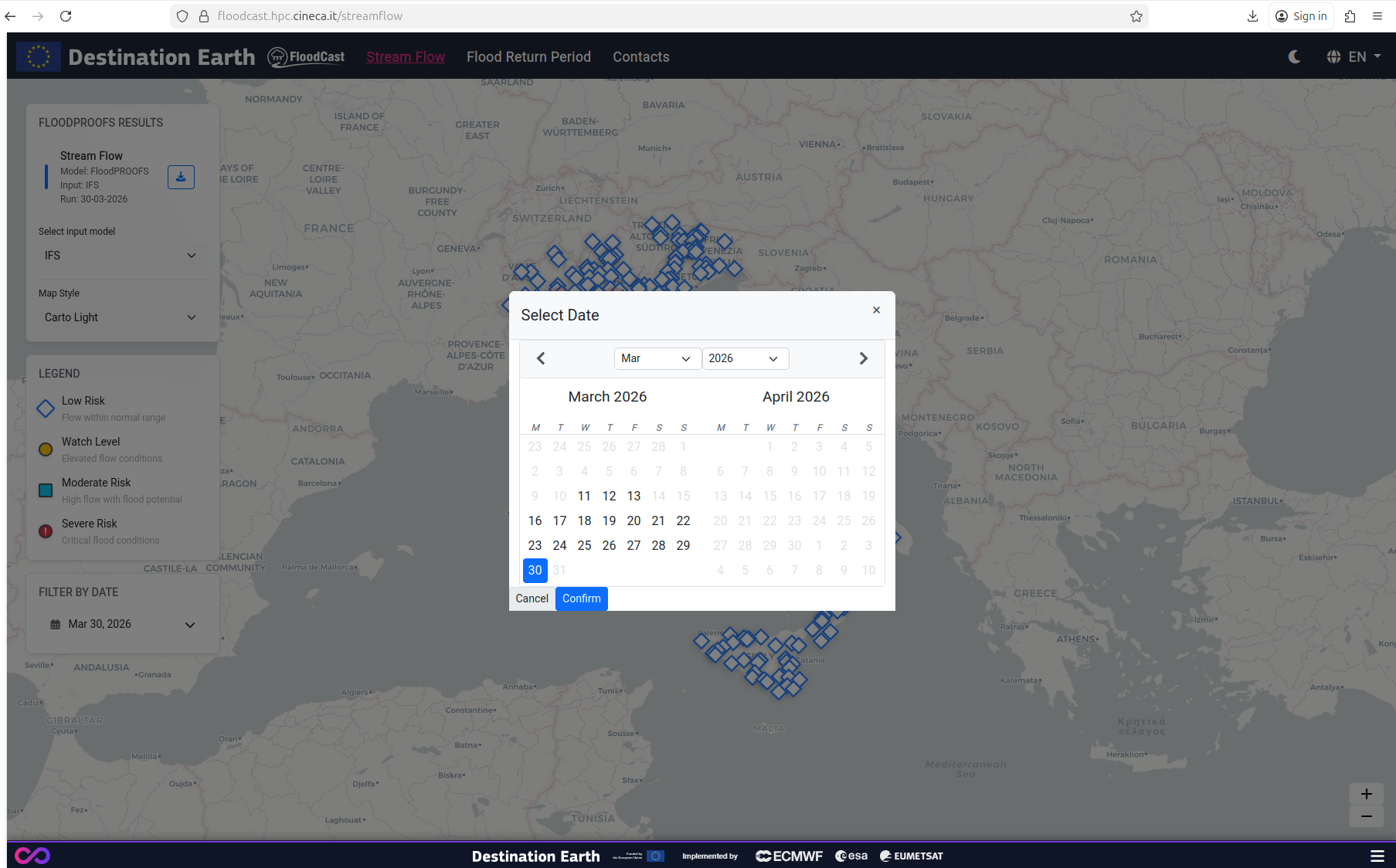Viewport: 1396px width, 868px height.
Task: Click the globe icon beside EN
Action: pyautogui.click(x=1333, y=56)
